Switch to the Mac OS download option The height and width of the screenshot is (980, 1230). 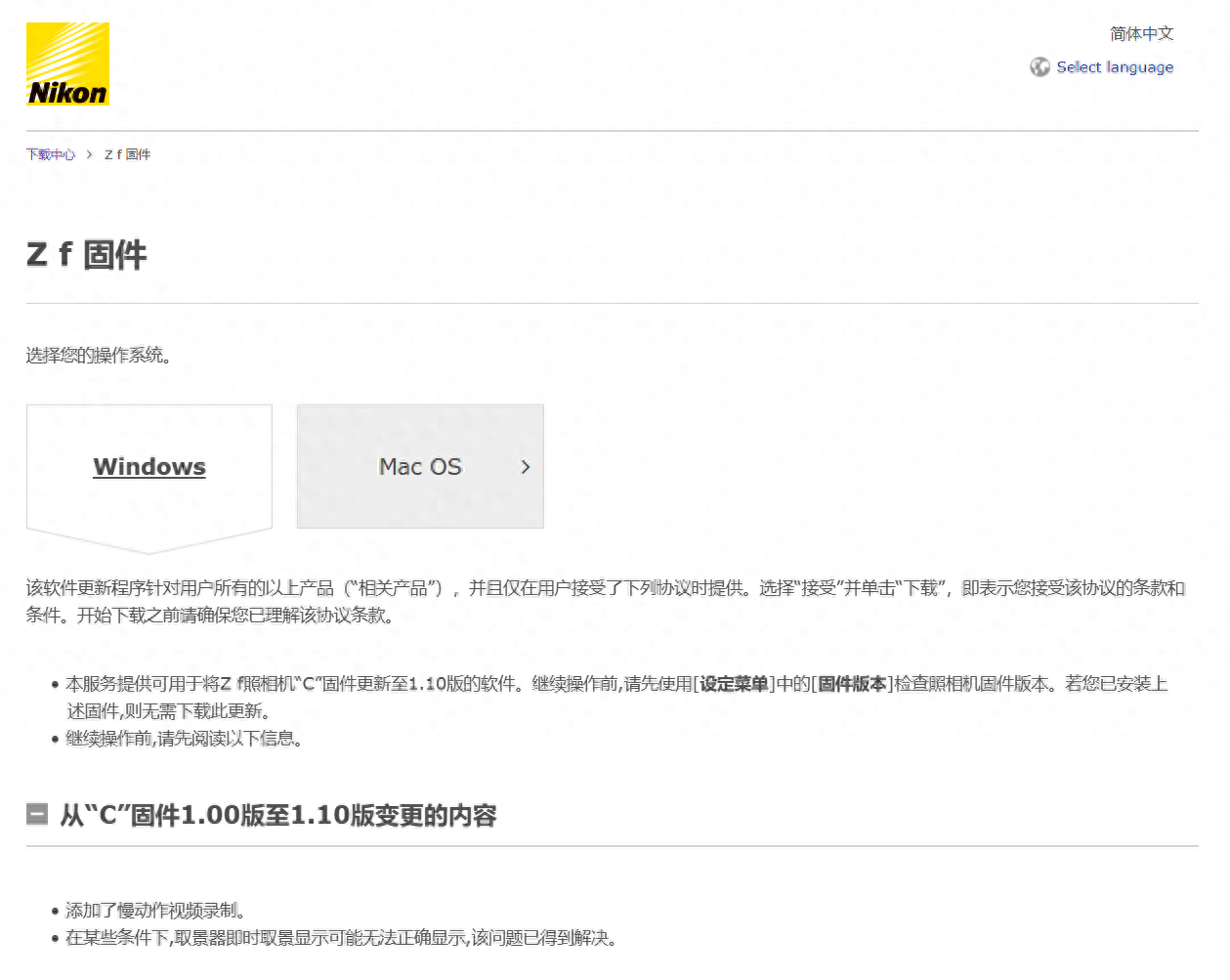tap(420, 466)
